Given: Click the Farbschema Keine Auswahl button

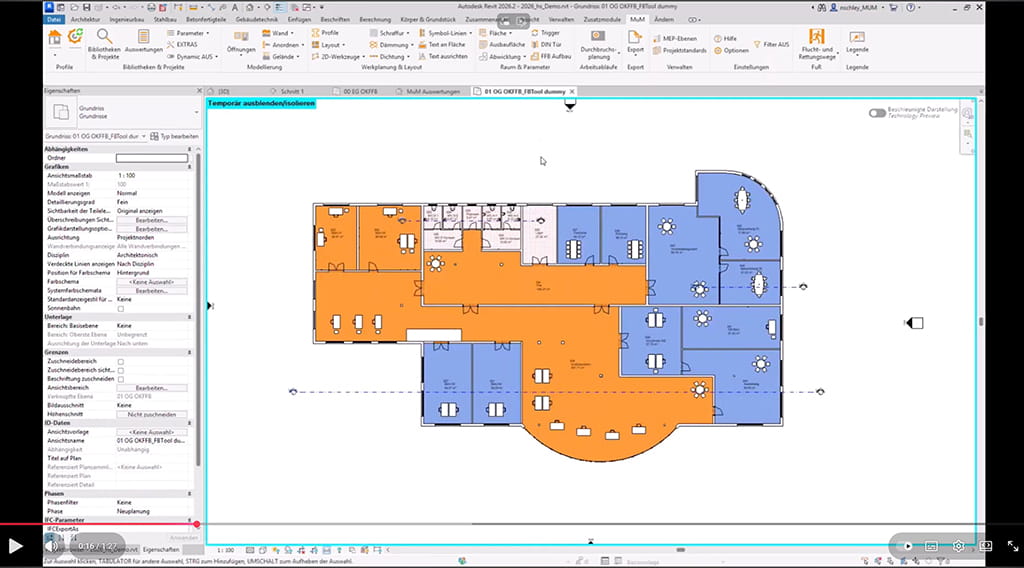Looking at the screenshot, I should pos(152,282).
